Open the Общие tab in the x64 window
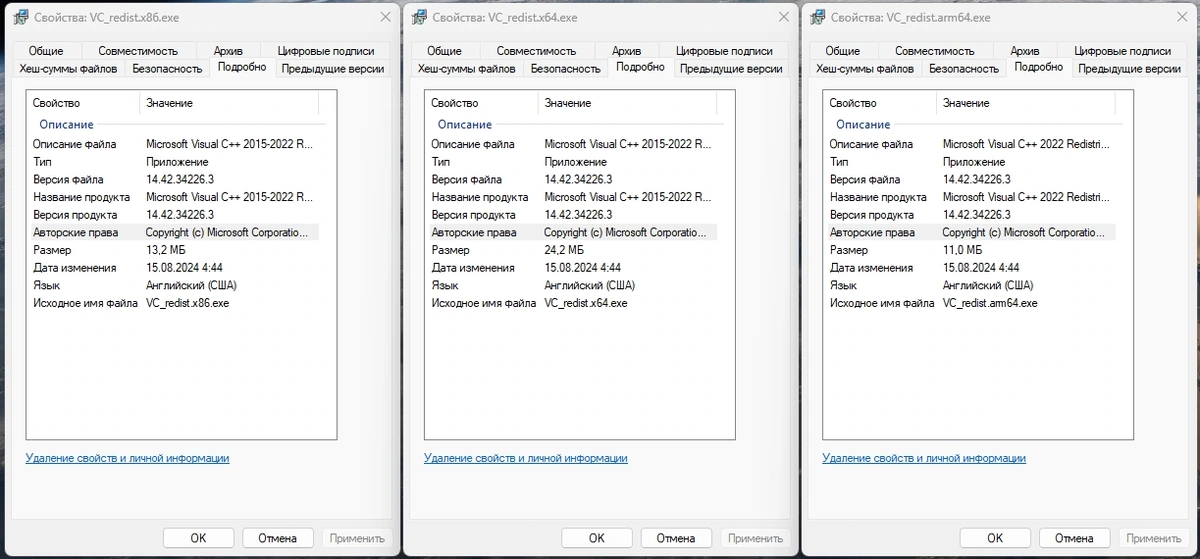 point(444,51)
